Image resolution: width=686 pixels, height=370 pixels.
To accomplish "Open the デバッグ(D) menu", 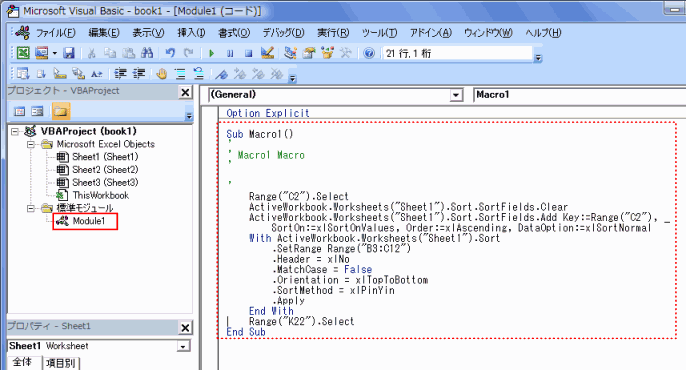I will pos(283,33).
